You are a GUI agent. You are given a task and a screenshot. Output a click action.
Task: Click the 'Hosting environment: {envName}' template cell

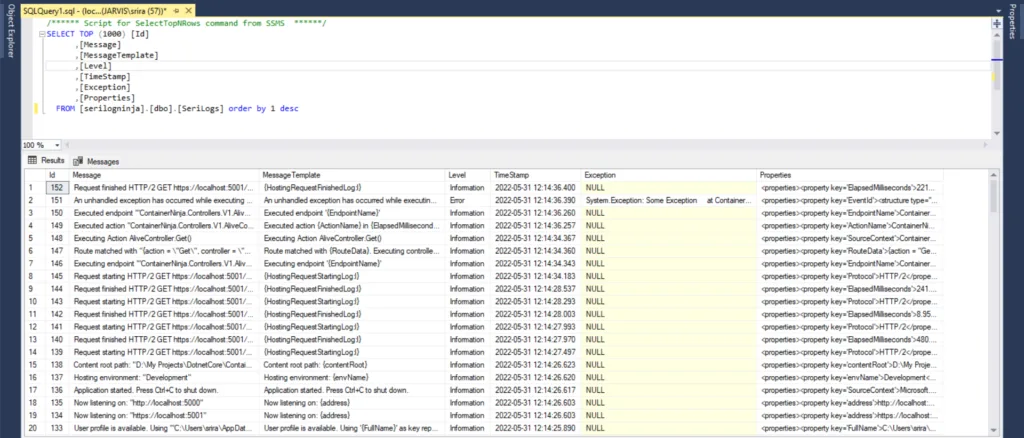tap(353, 377)
